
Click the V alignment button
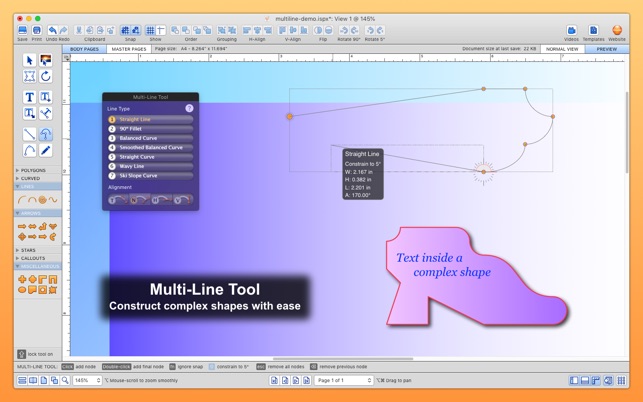(x=183, y=200)
